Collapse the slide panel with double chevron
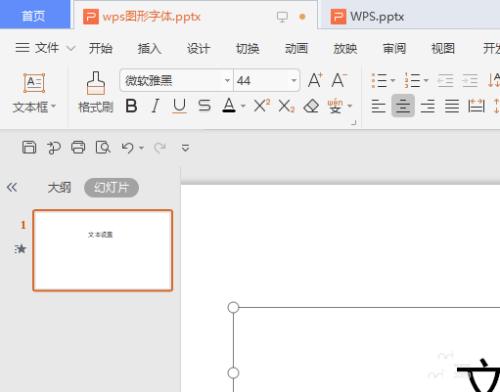Screen dimensions: 500x392 coord(12,187)
